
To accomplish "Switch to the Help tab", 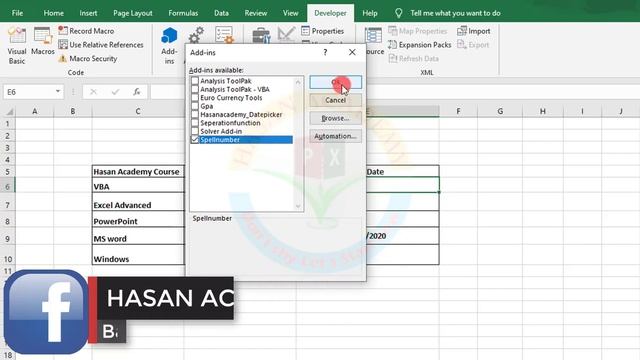I will point(369,13).
